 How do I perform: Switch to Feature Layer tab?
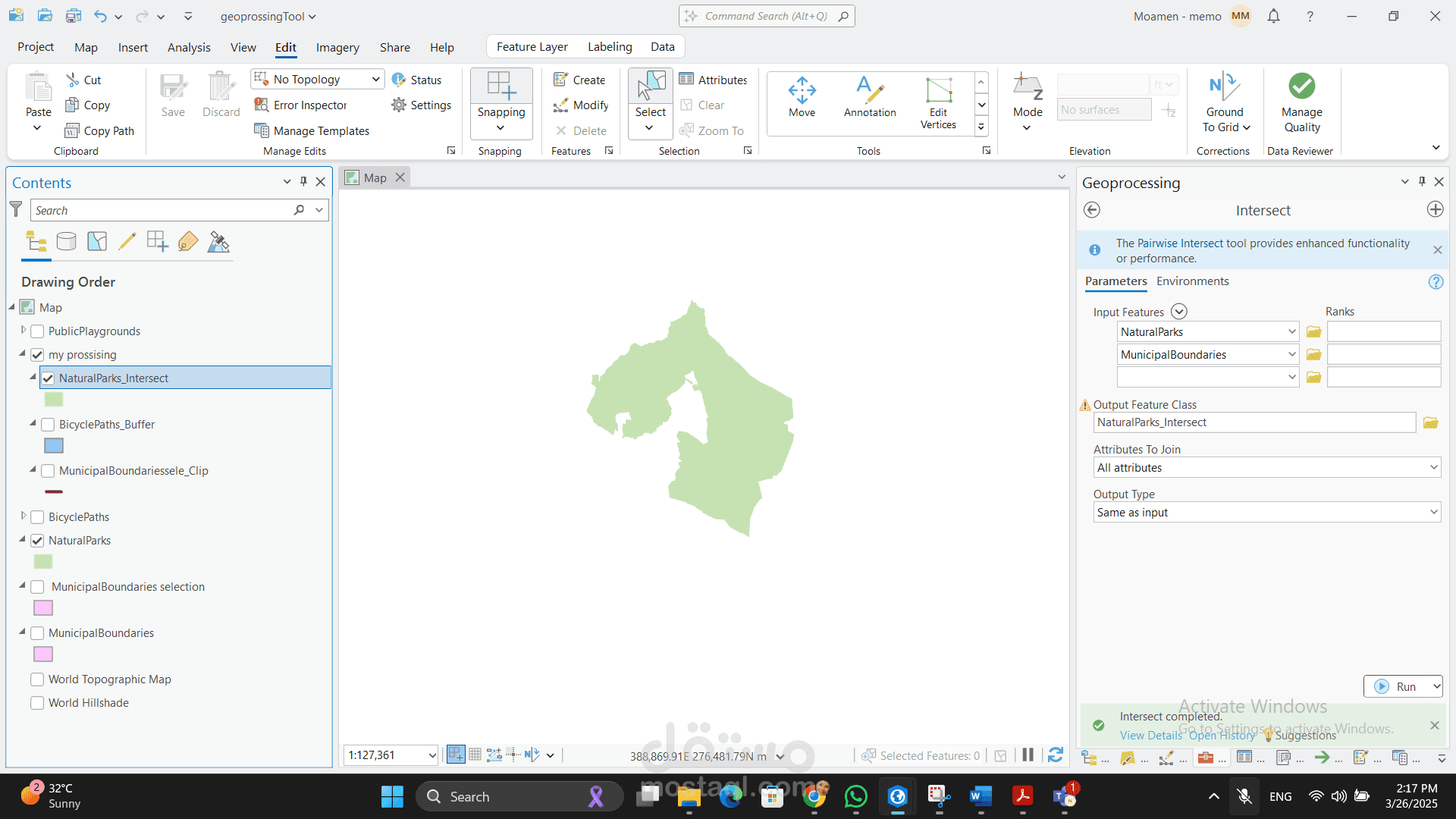click(532, 47)
